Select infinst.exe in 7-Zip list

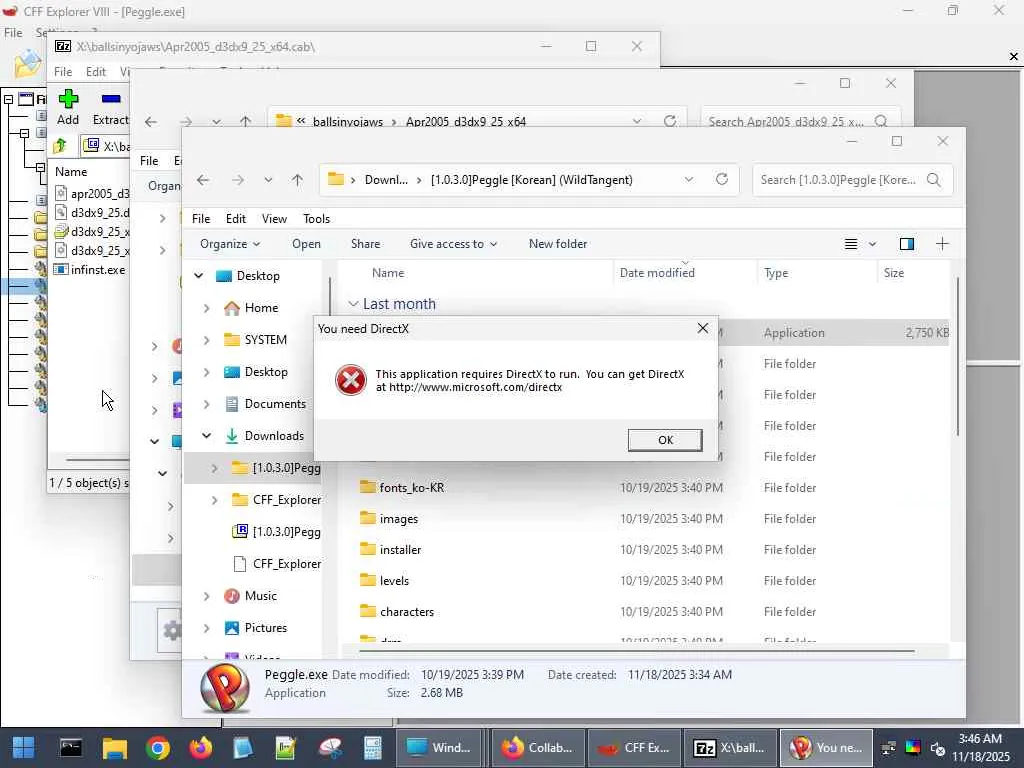pos(91,270)
